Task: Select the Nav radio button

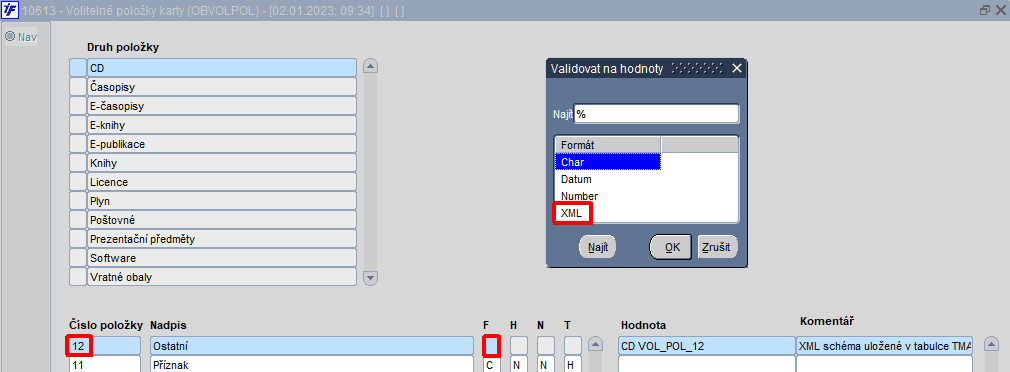Action: [10, 37]
